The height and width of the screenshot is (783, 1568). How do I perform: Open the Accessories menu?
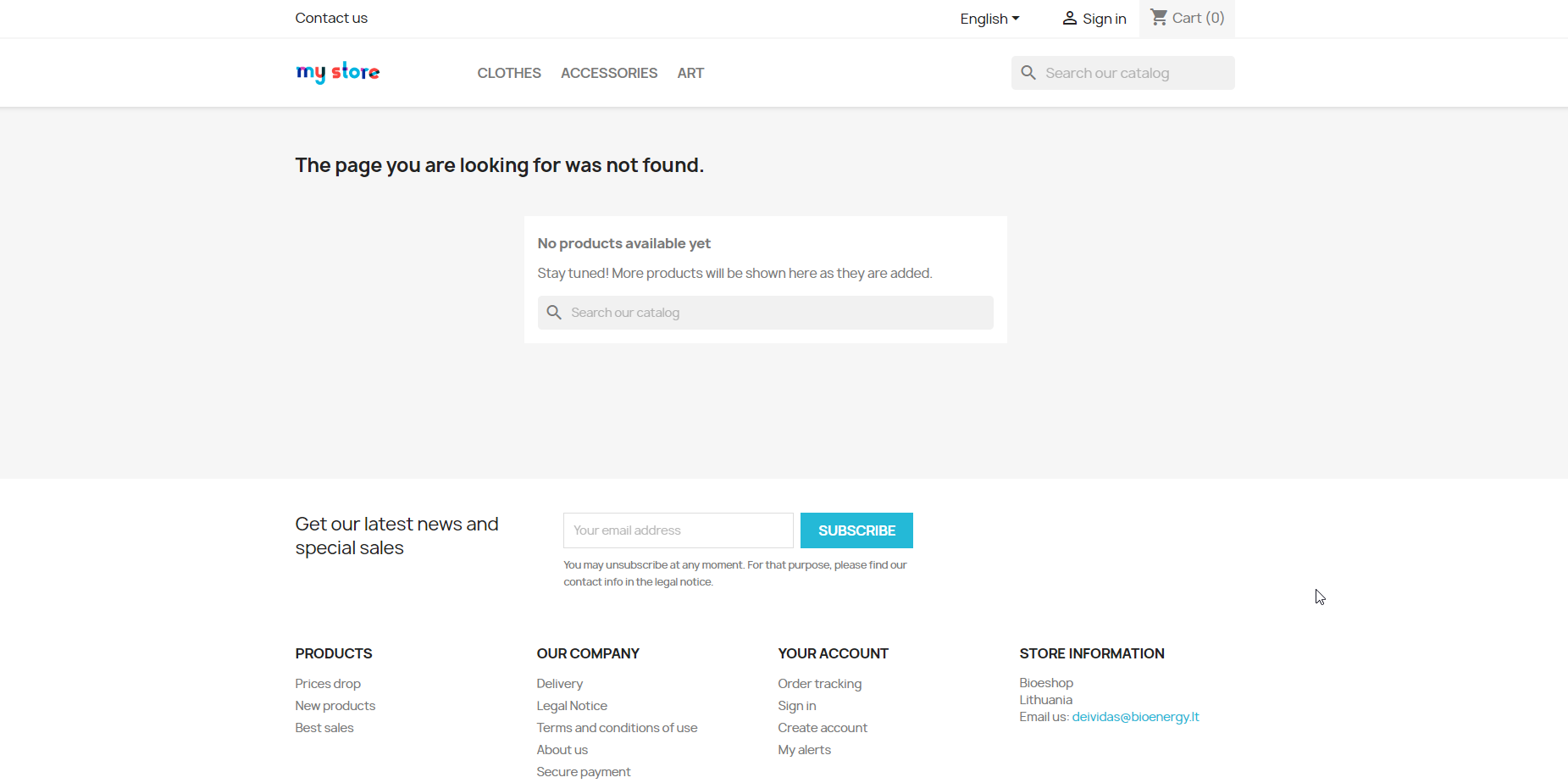click(x=609, y=73)
